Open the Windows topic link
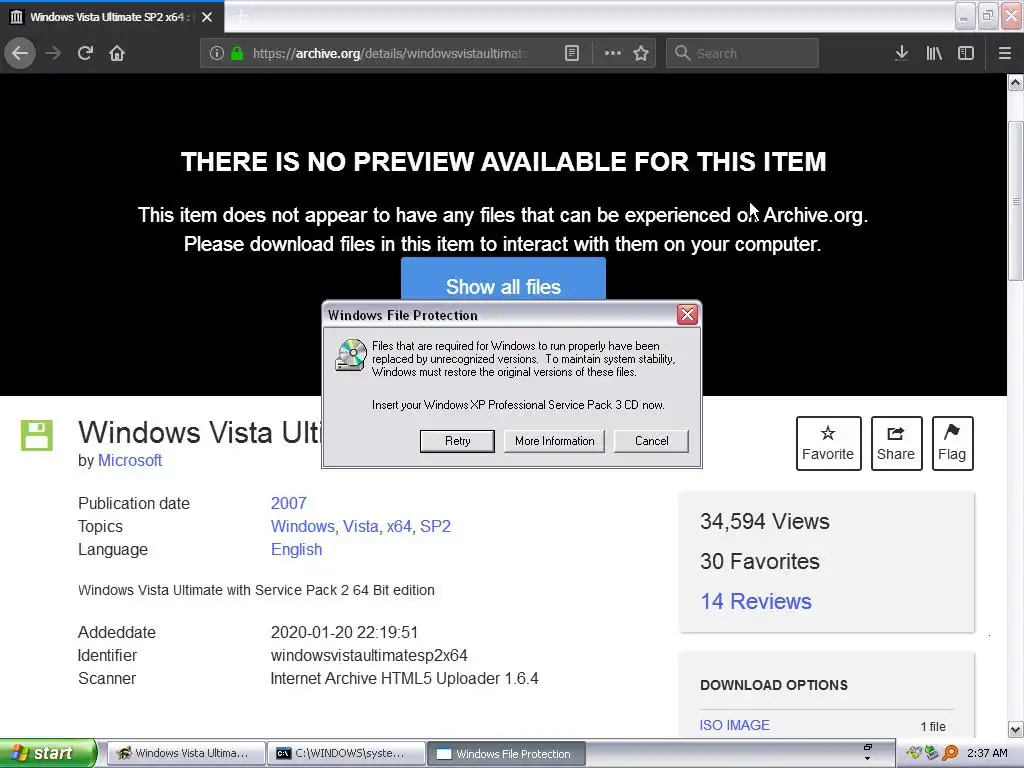Viewport: 1024px width, 768px height. (x=302, y=526)
